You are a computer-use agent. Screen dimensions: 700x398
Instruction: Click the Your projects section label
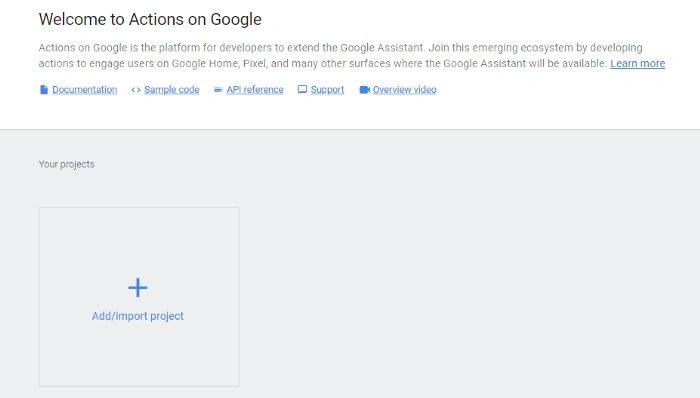click(x=67, y=164)
